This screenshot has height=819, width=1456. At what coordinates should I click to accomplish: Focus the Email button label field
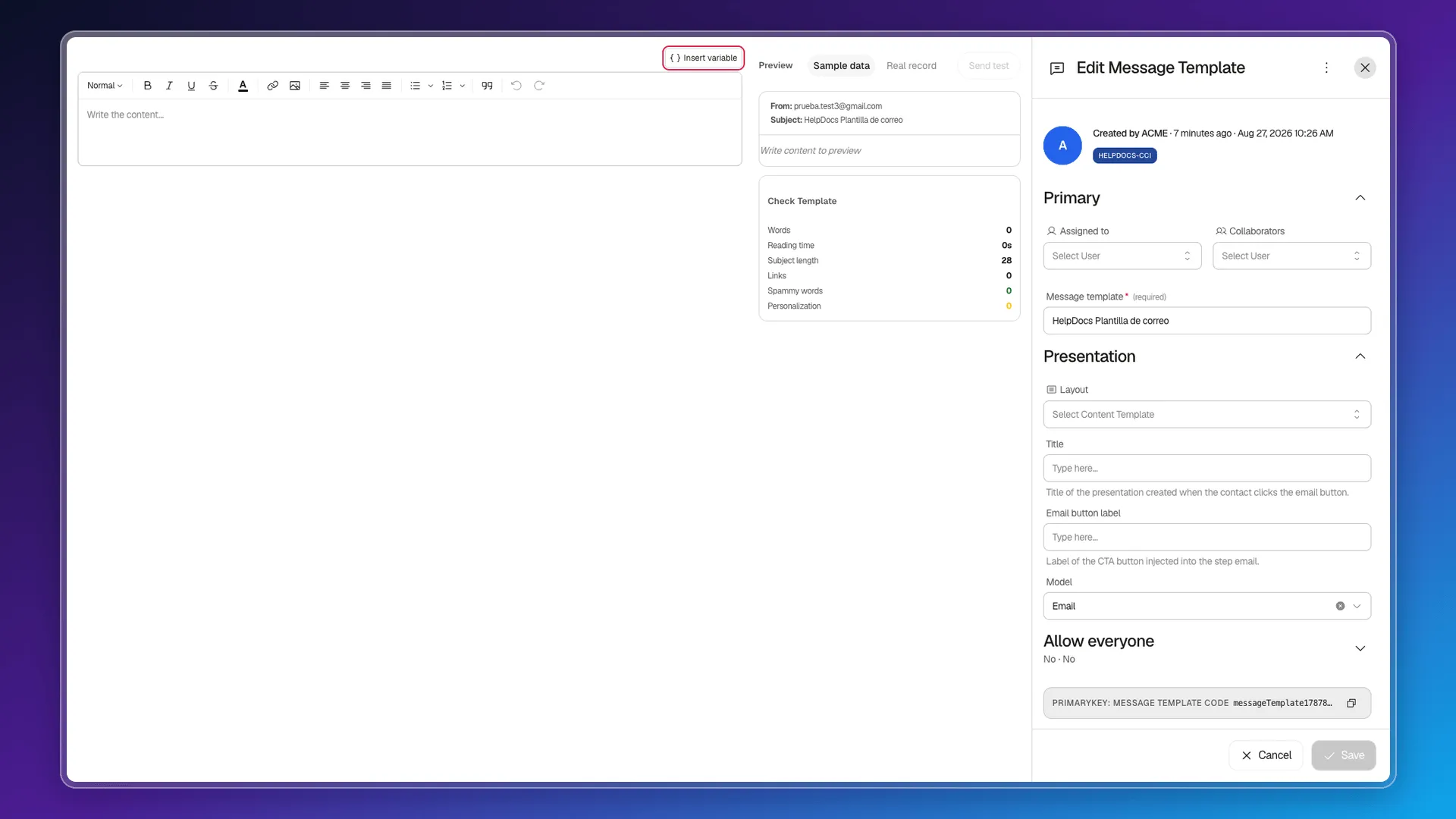(x=1207, y=538)
